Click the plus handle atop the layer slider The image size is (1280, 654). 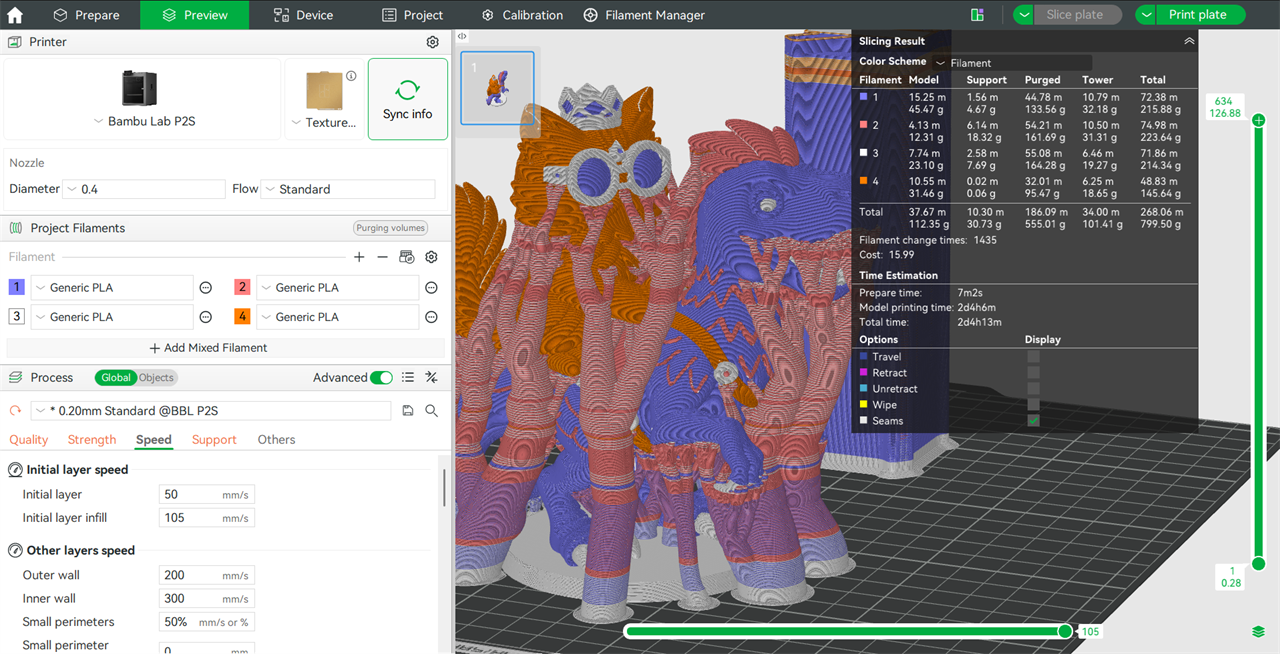tap(1259, 120)
